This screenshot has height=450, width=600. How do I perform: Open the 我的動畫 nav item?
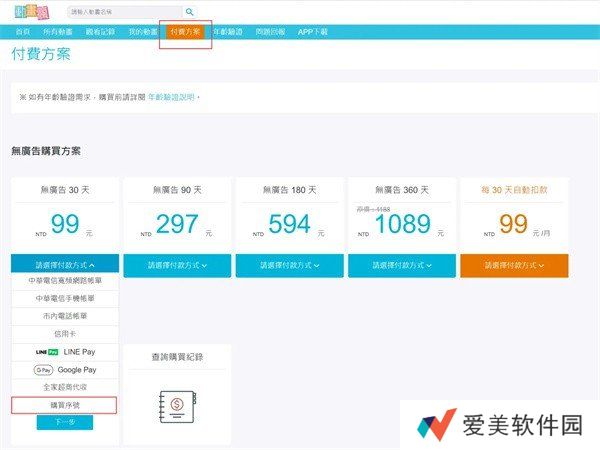click(143, 32)
